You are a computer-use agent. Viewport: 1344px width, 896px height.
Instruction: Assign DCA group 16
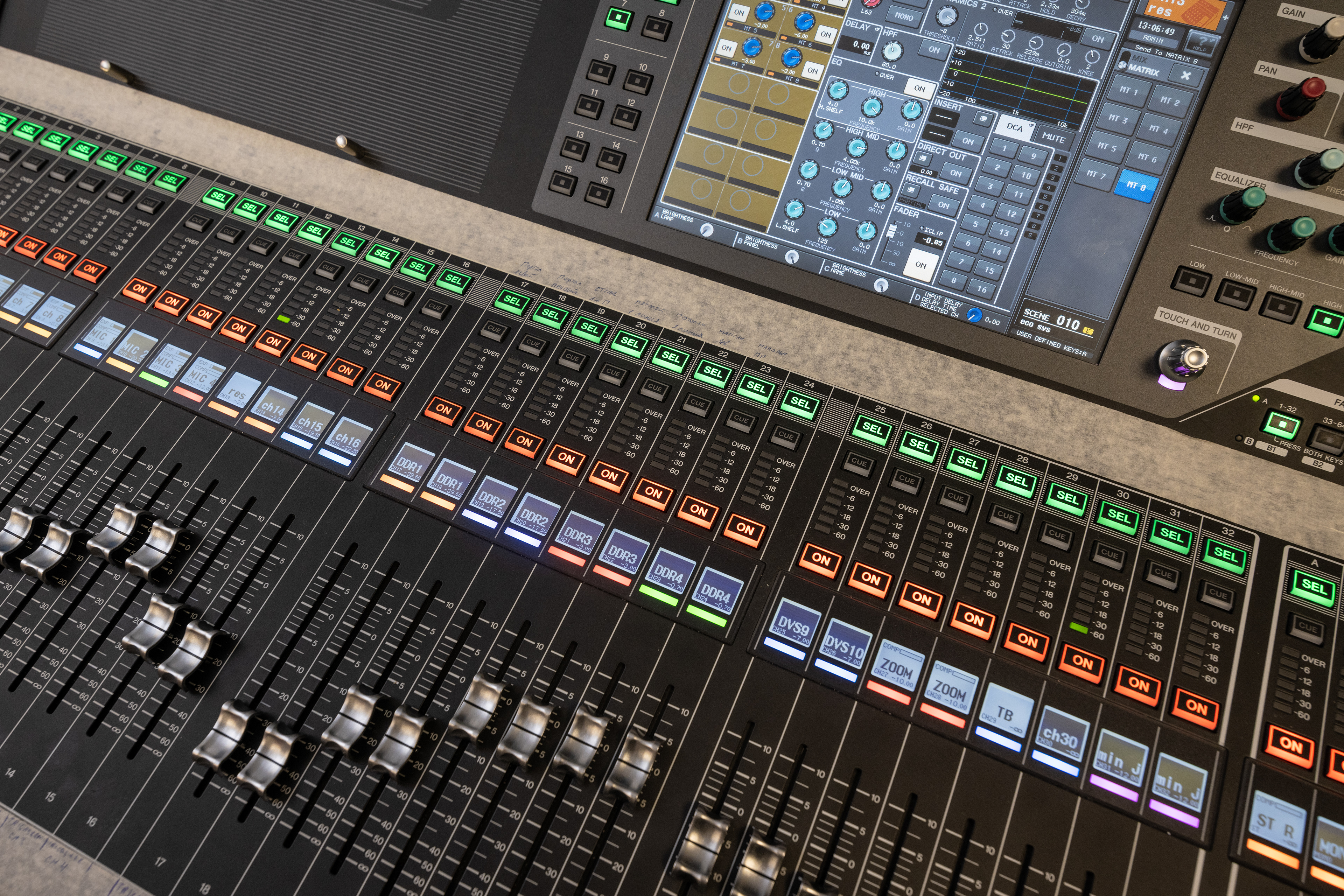[x=982, y=288]
